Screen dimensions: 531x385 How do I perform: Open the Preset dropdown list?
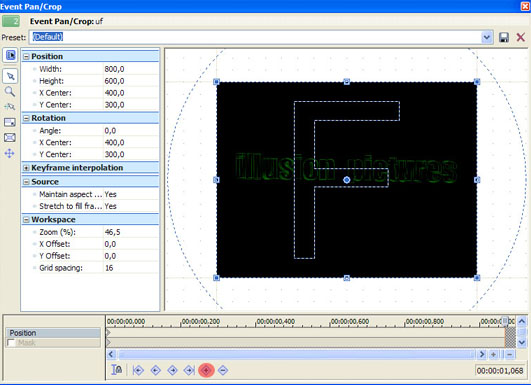click(487, 37)
